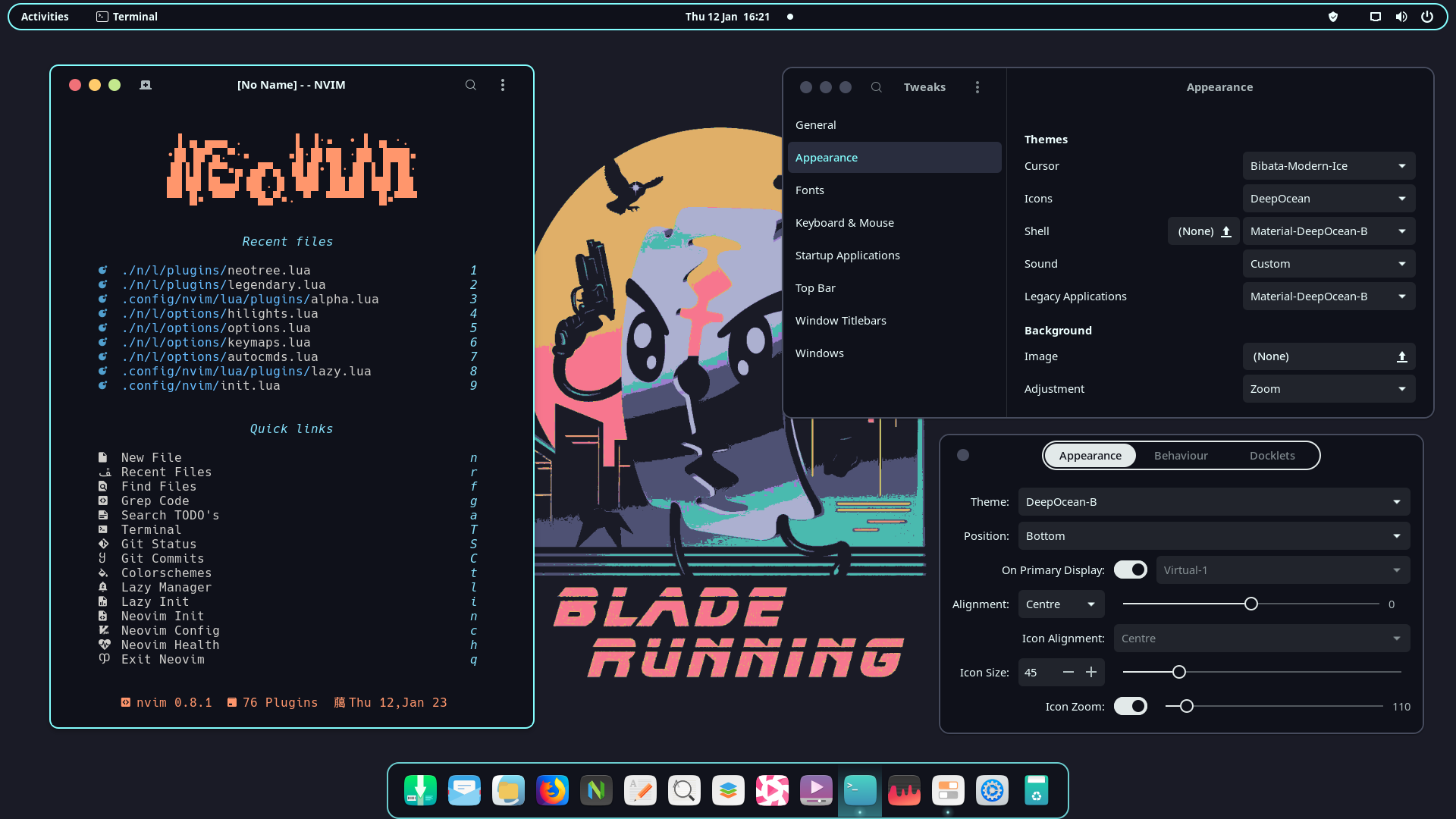1456x819 pixels.
Task: Select General in the Tweaks sidebar
Action: click(894, 125)
